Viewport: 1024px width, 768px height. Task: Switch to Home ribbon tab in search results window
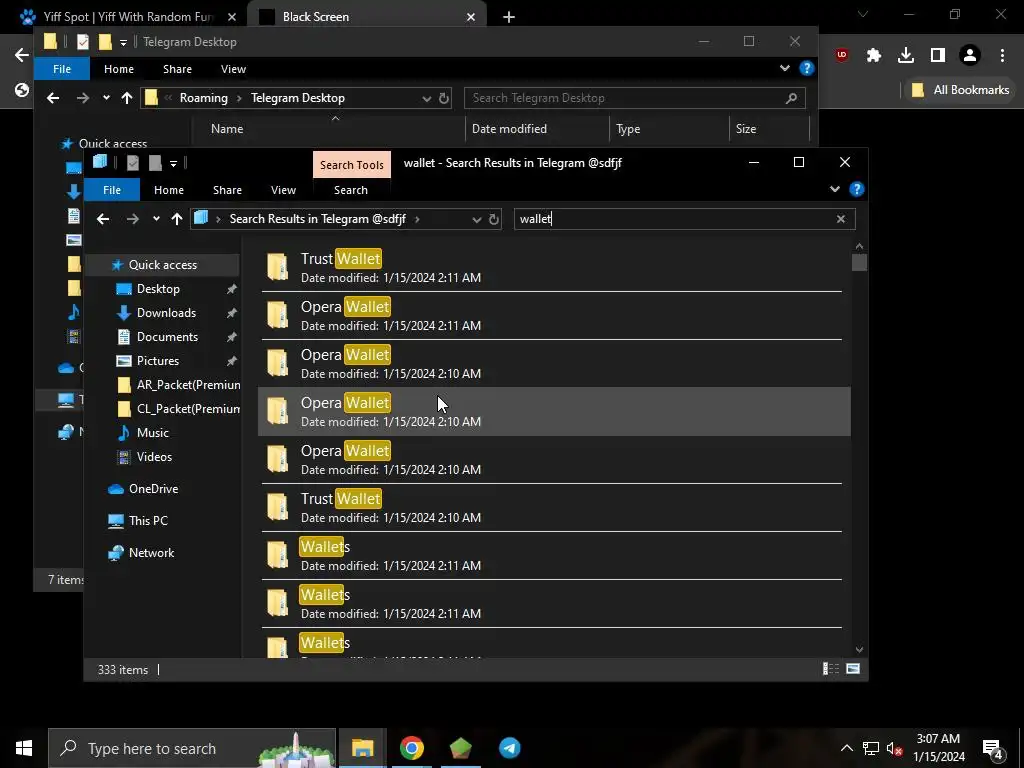pos(168,190)
